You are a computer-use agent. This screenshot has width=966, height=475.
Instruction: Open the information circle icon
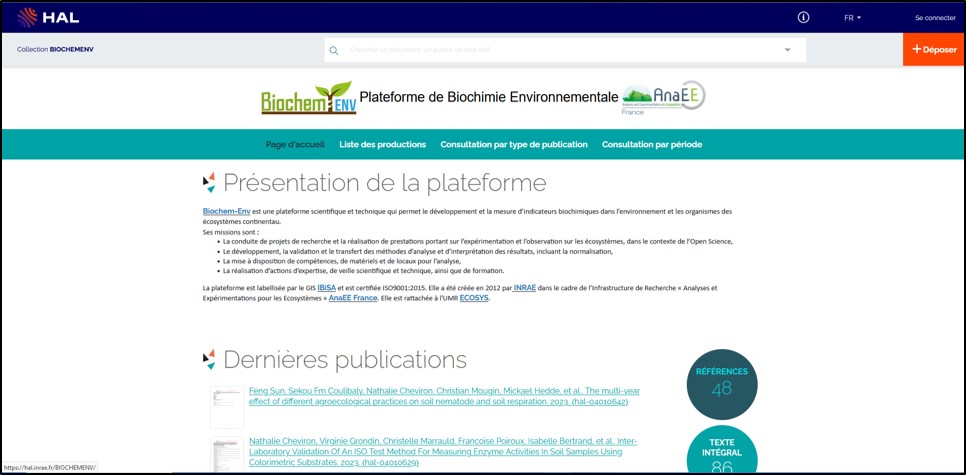[x=803, y=18]
